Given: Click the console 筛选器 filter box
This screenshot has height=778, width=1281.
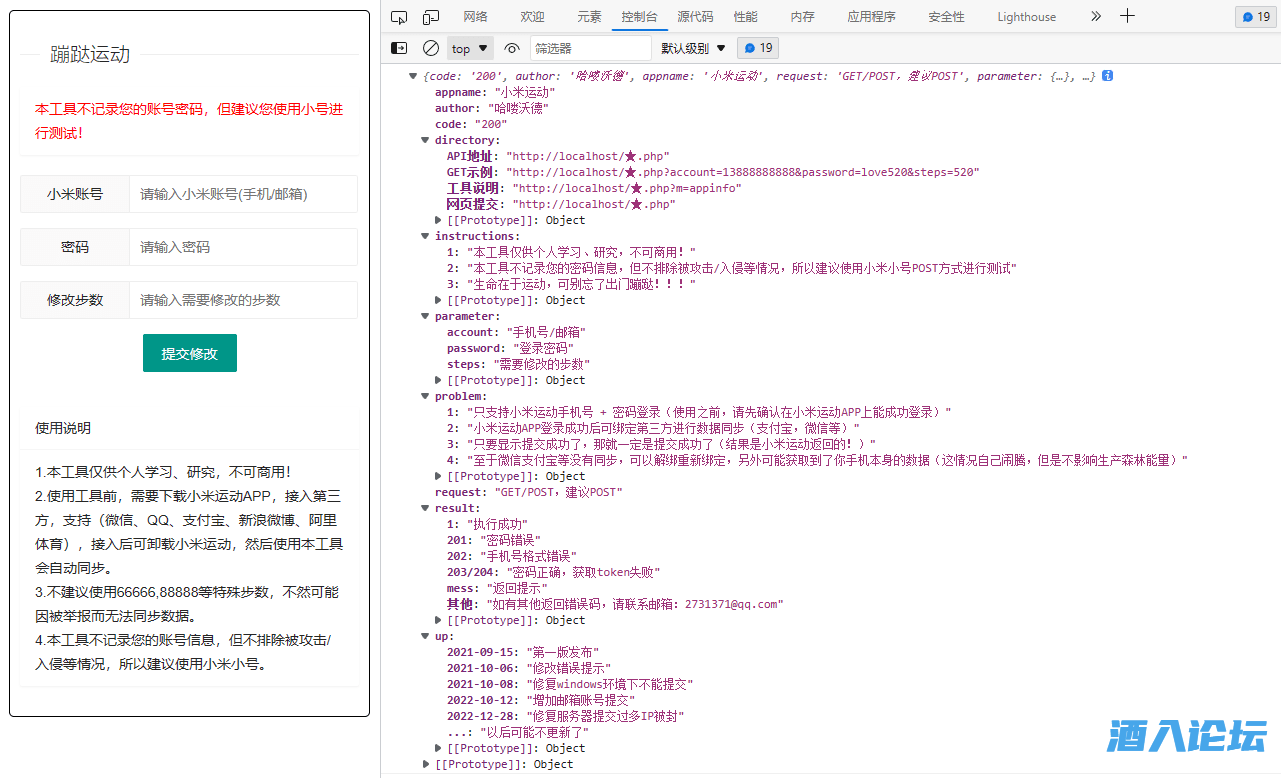Looking at the screenshot, I should 590,48.
